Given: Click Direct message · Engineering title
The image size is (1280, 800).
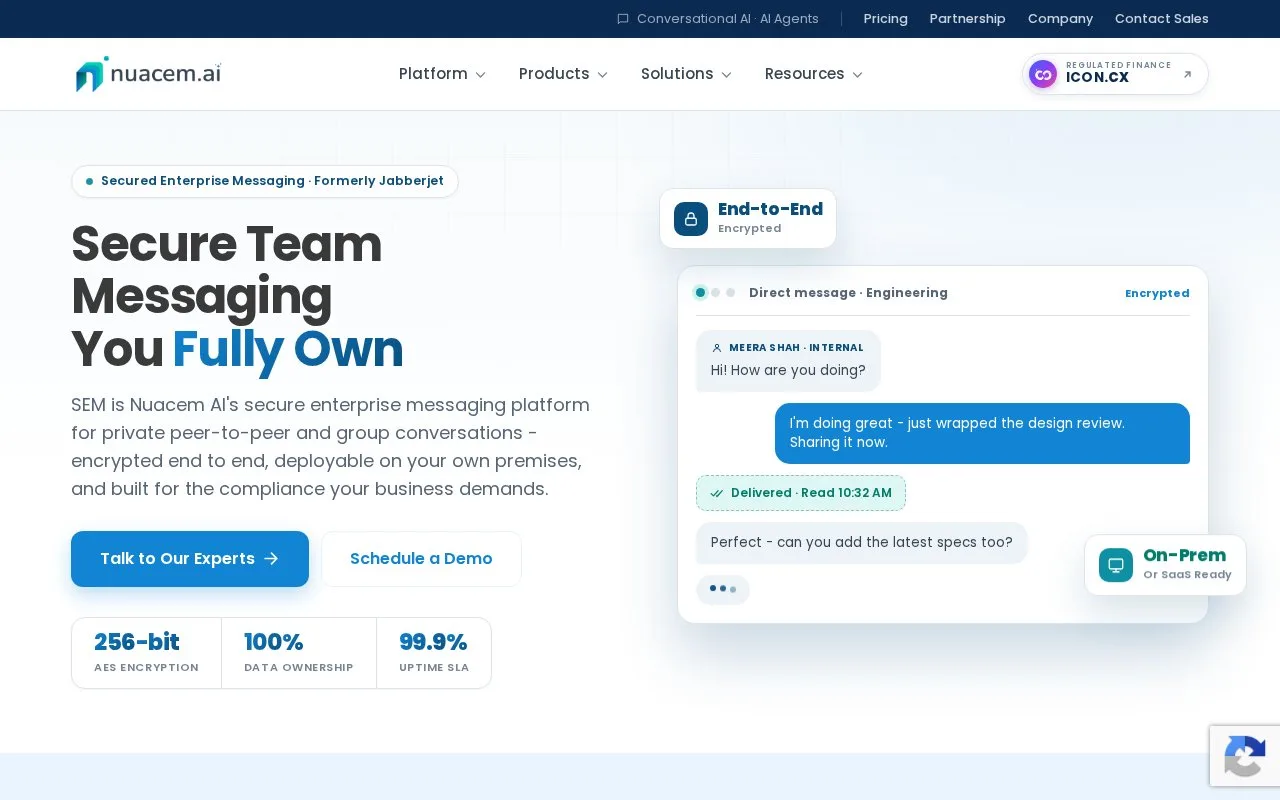Looking at the screenshot, I should coord(848,293).
